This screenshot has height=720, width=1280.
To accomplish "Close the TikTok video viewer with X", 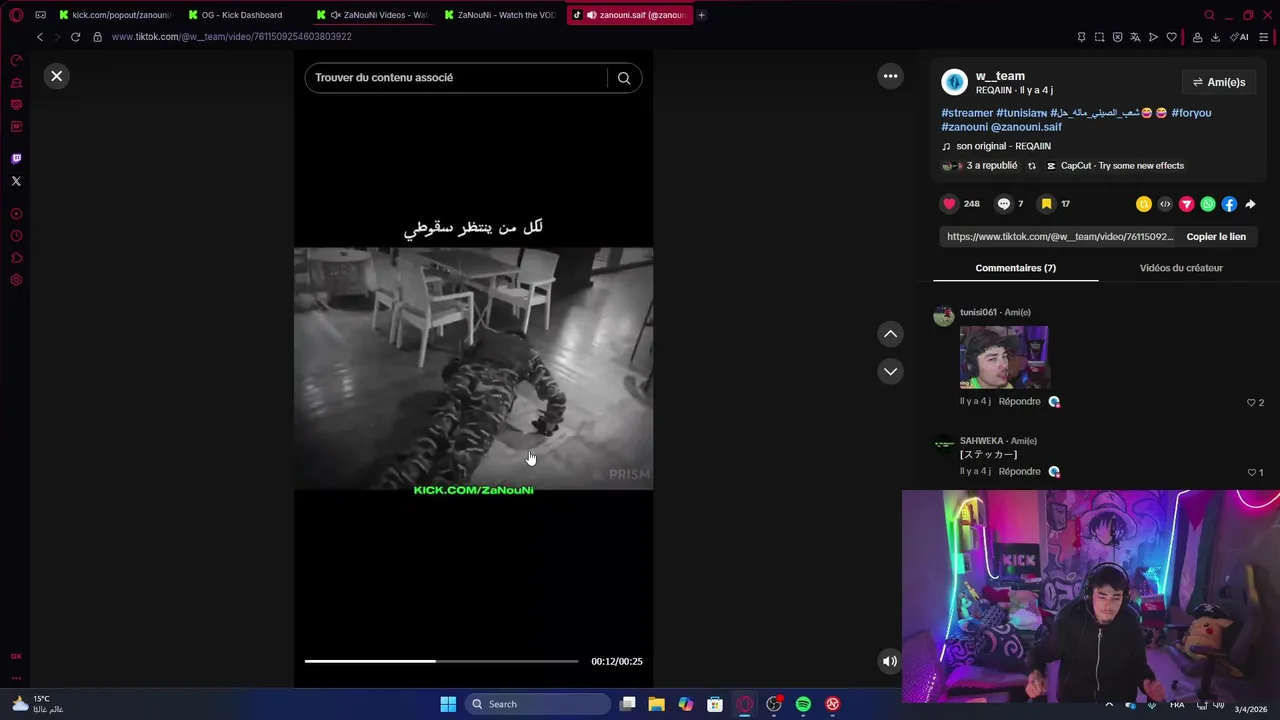I will (57, 76).
